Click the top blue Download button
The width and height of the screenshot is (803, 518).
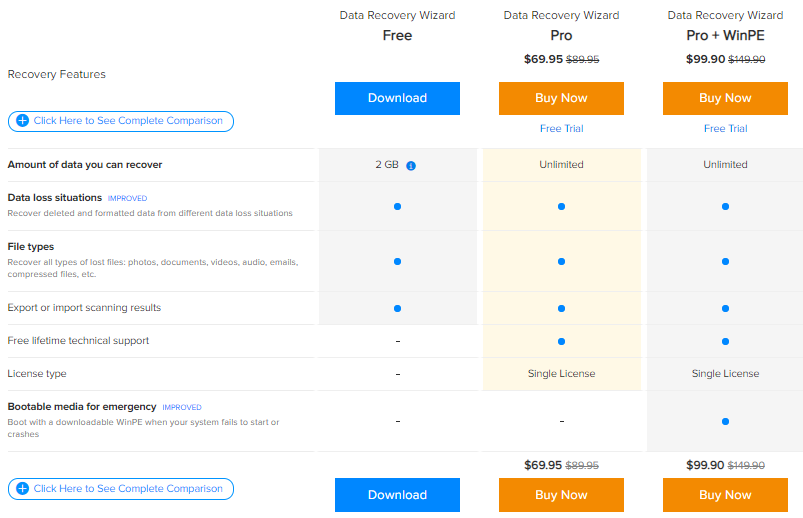click(x=397, y=98)
